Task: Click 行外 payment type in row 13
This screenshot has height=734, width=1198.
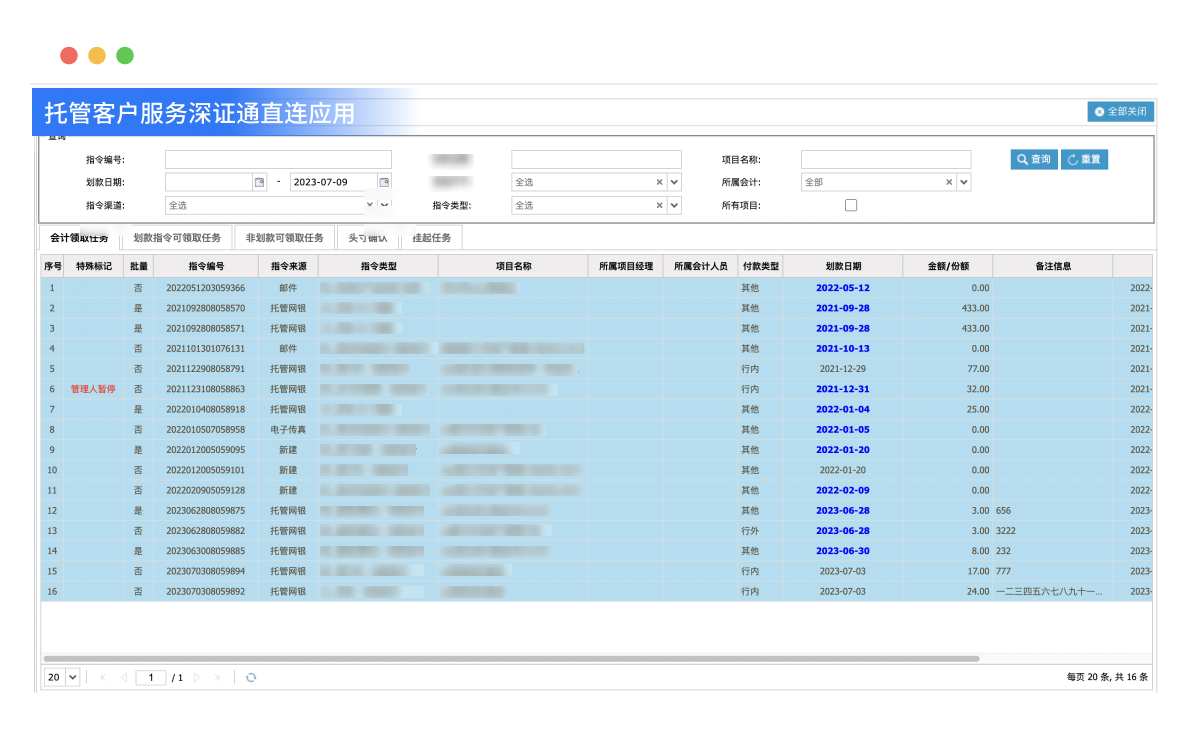Action: pyautogui.click(x=750, y=532)
